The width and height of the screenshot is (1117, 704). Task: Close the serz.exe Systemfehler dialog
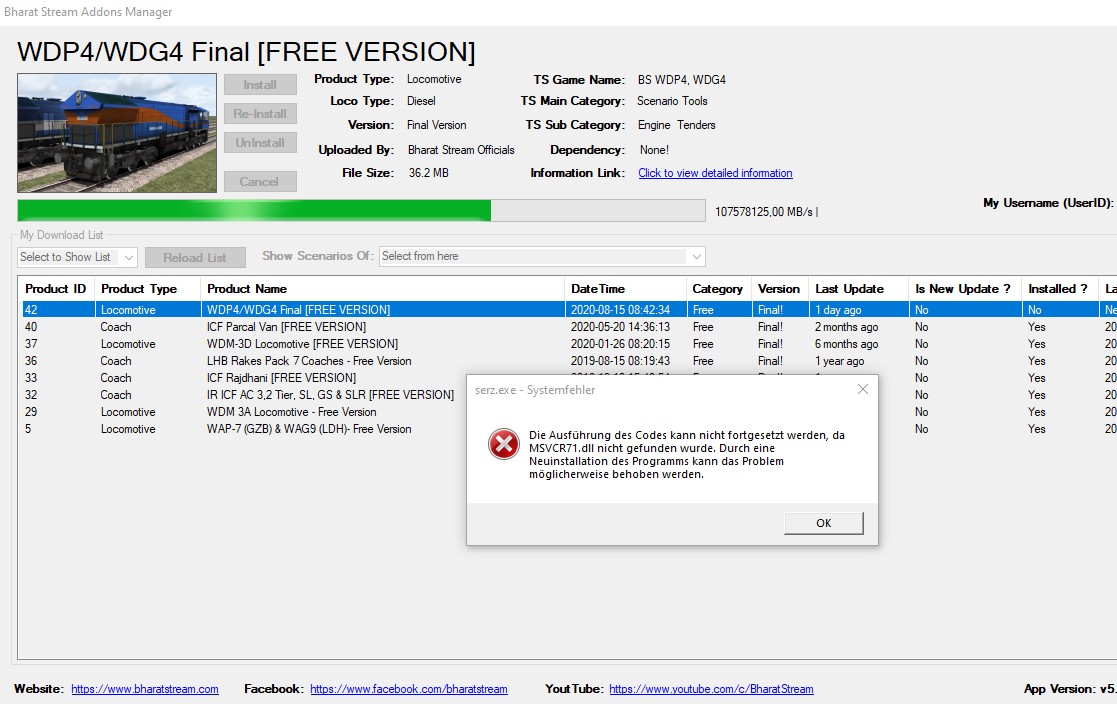click(x=863, y=389)
